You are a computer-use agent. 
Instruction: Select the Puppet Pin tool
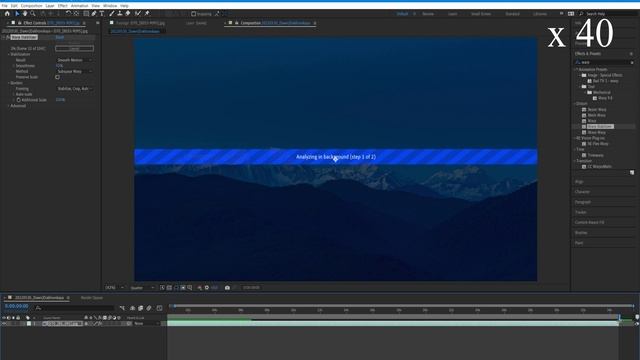147,13
